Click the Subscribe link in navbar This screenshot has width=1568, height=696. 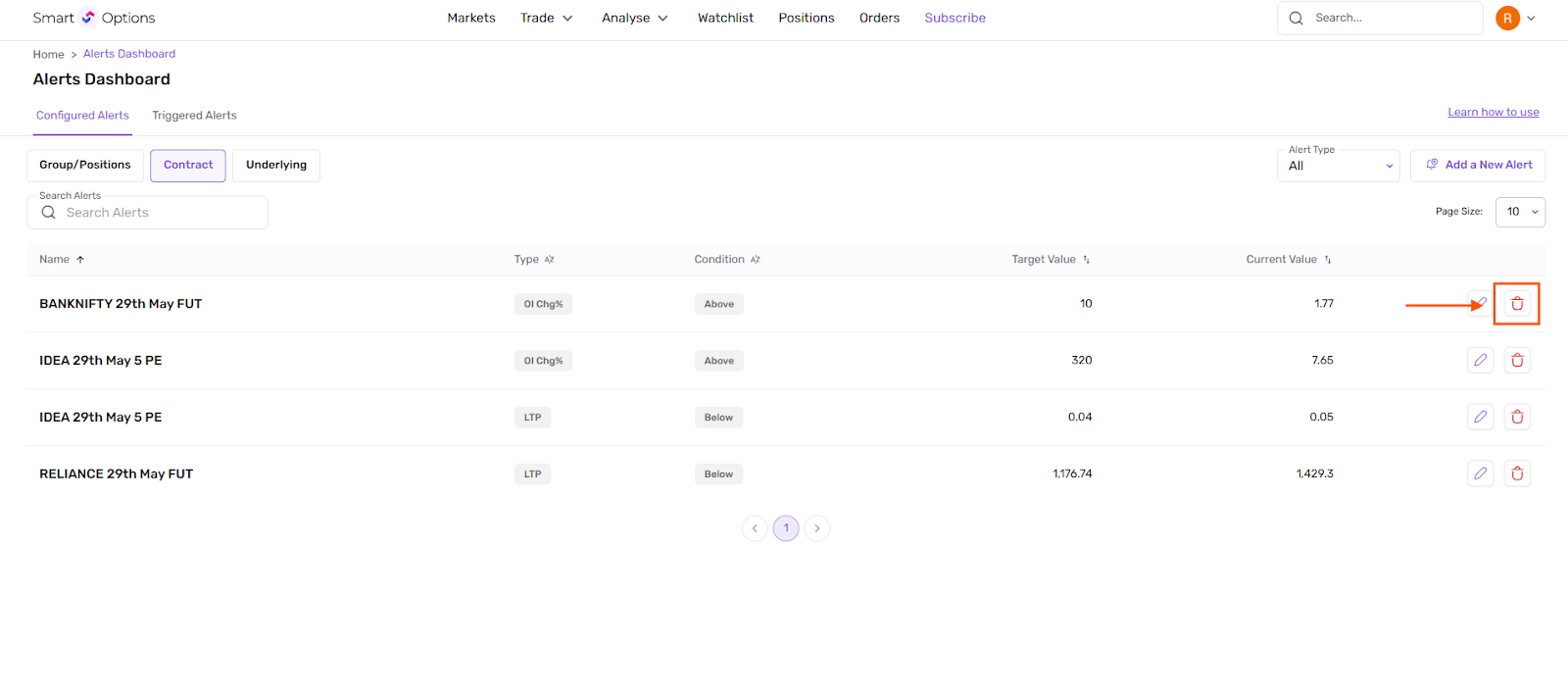coord(955,18)
